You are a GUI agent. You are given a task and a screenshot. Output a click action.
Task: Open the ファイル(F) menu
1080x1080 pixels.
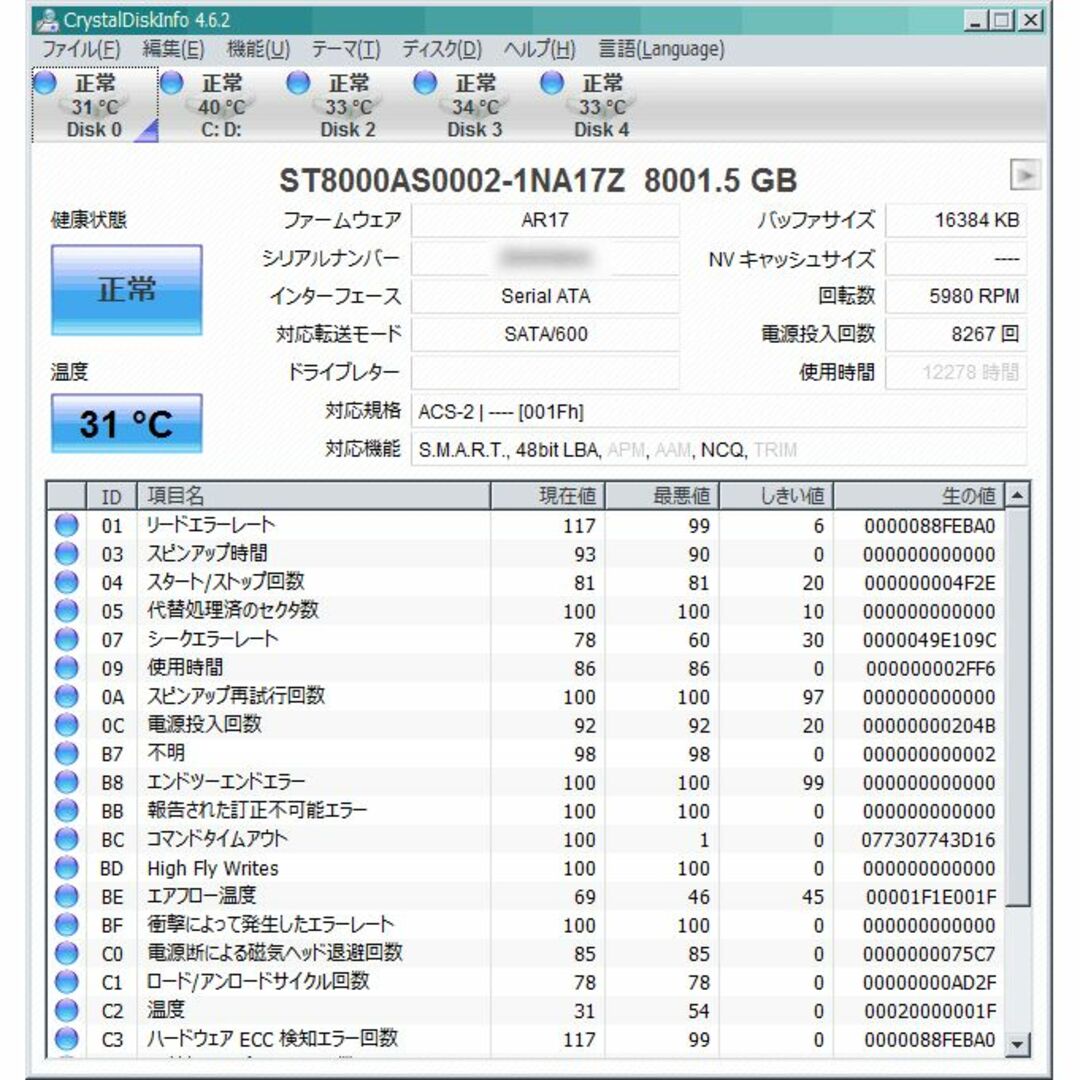(81, 50)
